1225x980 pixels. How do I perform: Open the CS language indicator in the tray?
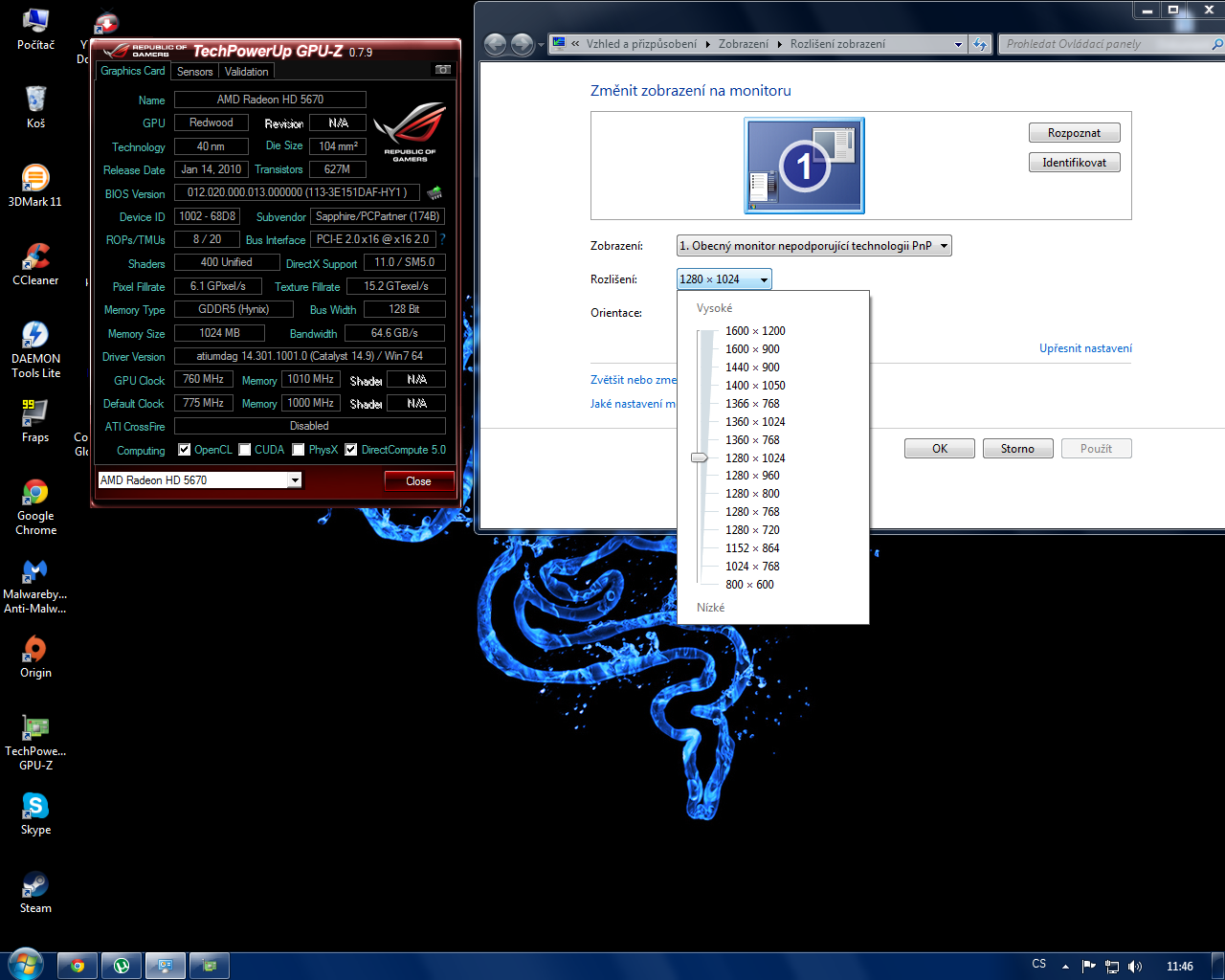[1039, 964]
